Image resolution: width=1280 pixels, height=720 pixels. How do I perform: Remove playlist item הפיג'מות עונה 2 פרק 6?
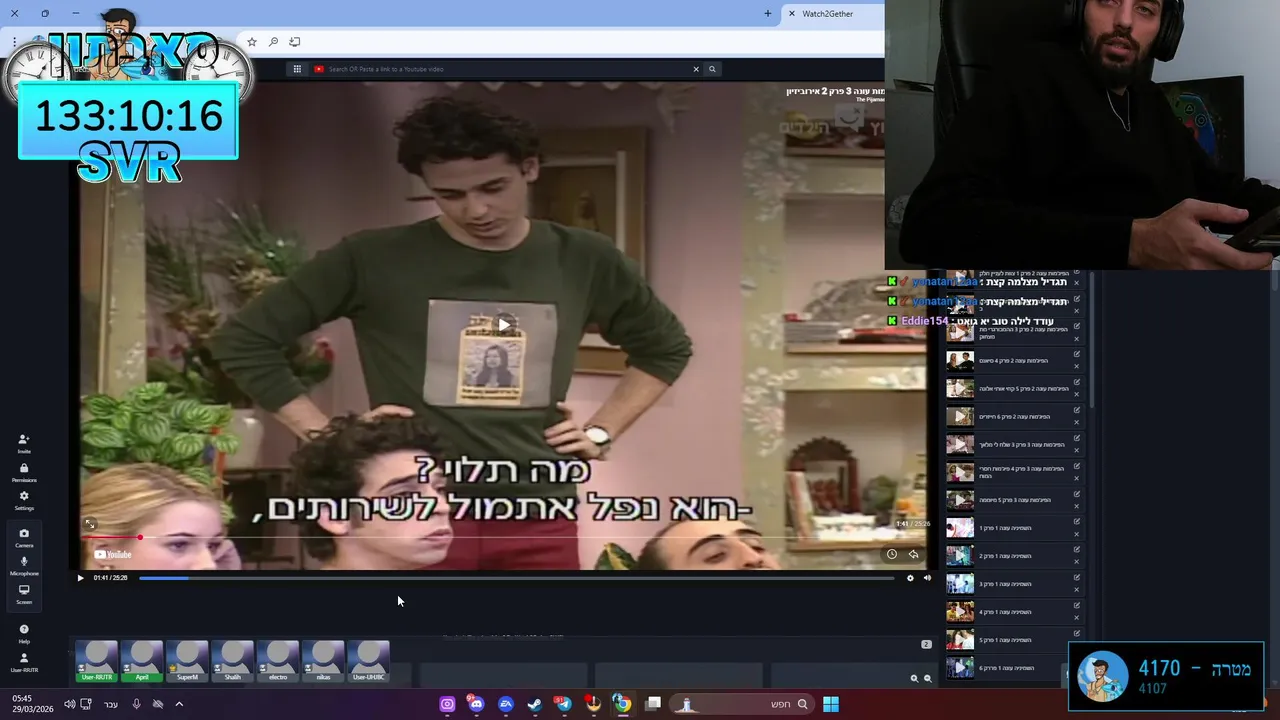(x=1077, y=422)
